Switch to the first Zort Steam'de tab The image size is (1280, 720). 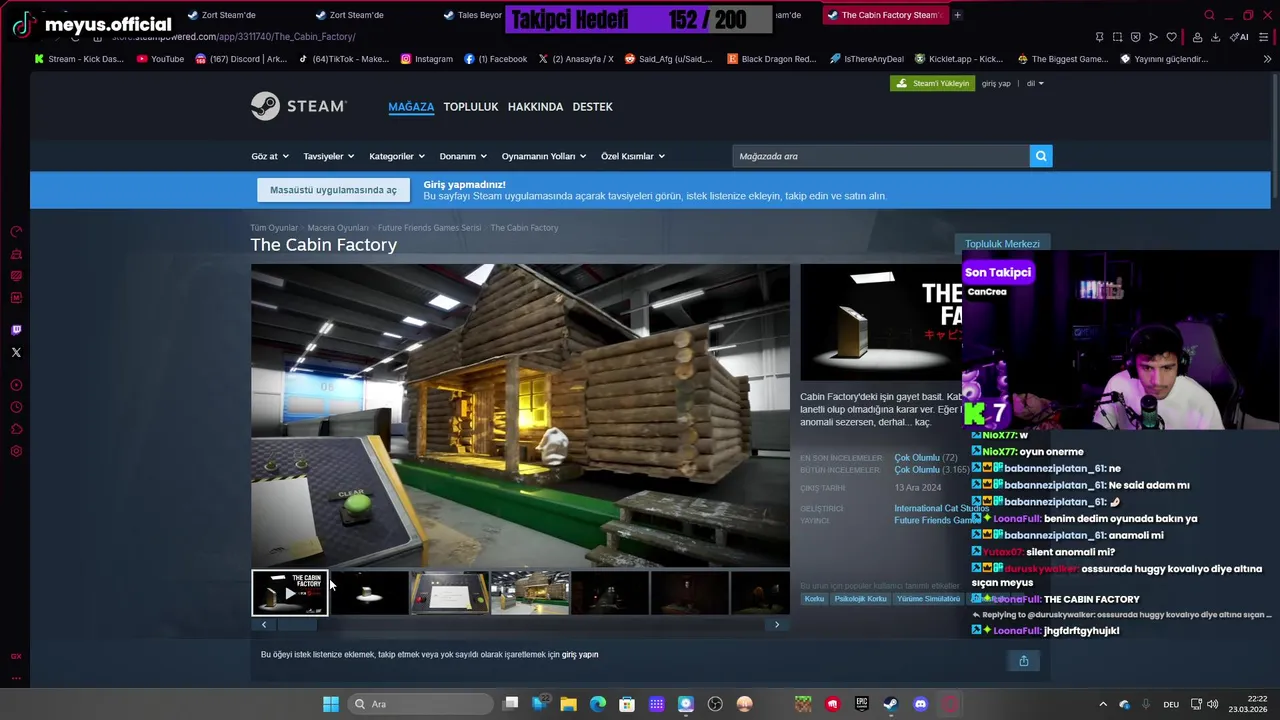pyautogui.click(x=225, y=15)
